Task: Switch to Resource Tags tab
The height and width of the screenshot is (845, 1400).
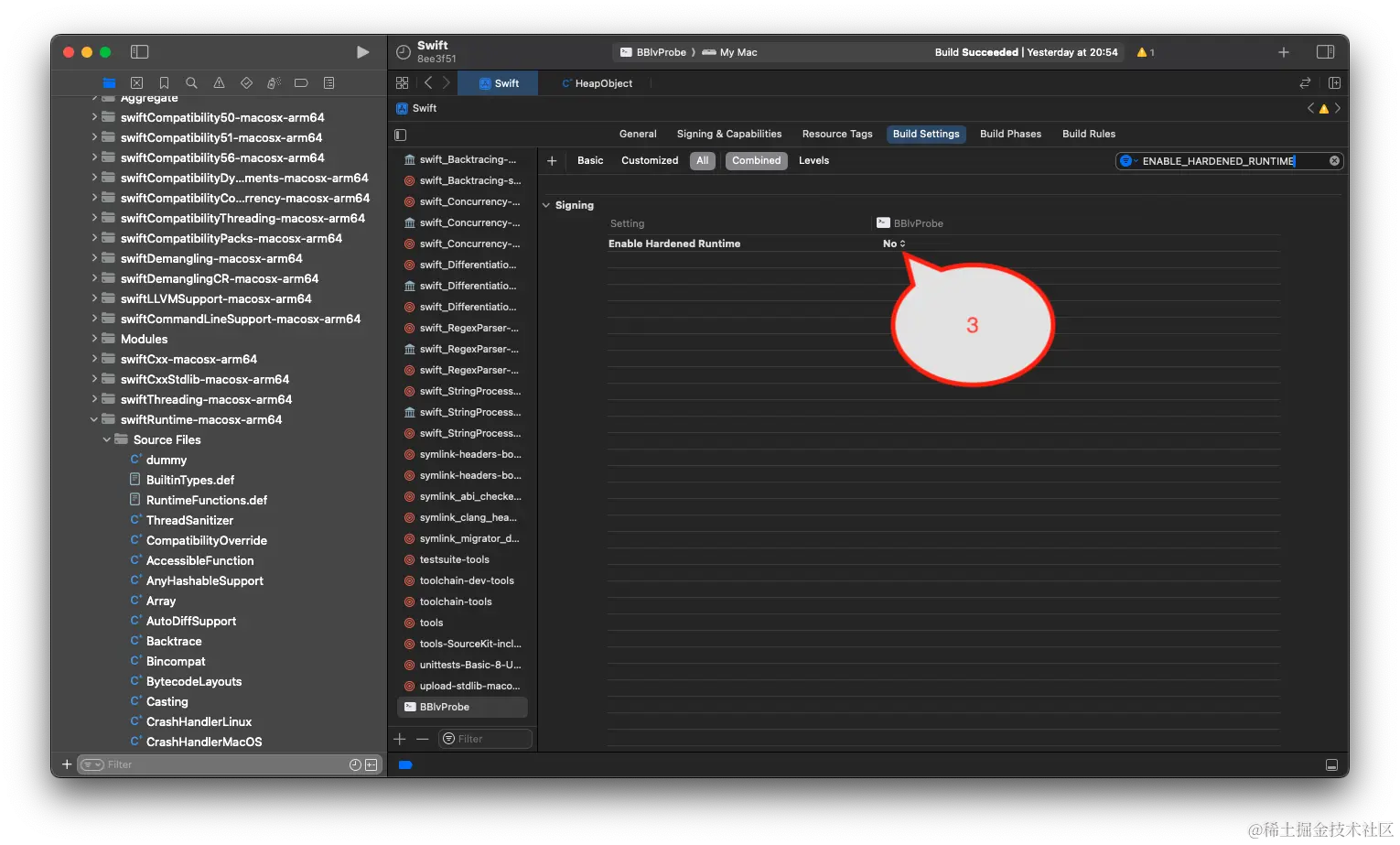Action: (837, 134)
